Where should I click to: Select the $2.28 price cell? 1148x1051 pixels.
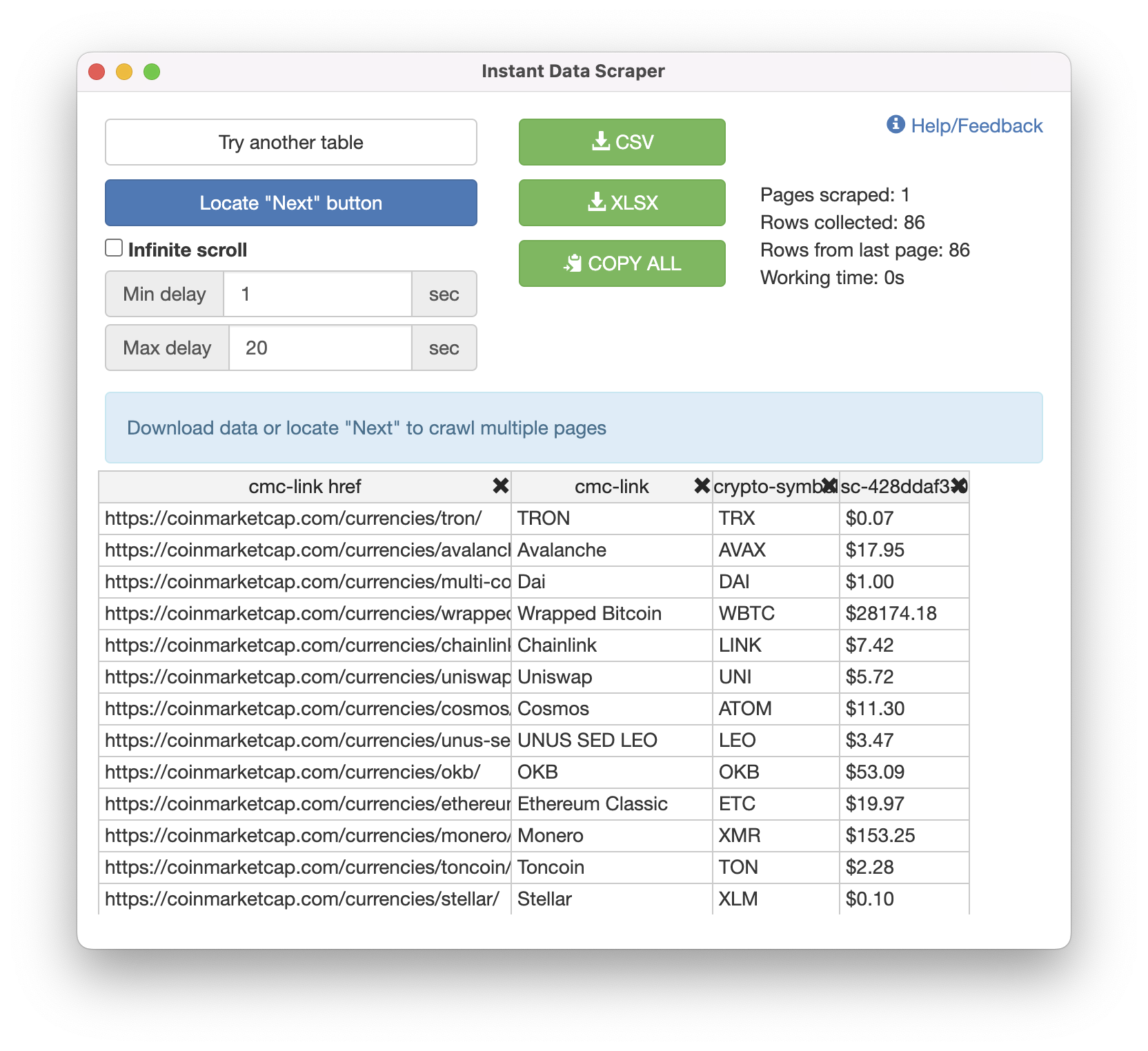(x=904, y=868)
